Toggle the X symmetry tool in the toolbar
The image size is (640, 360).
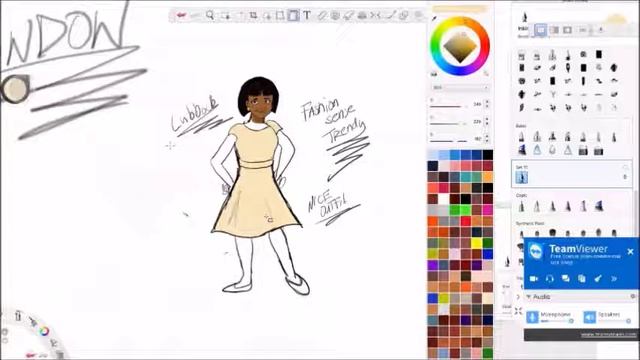(376, 16)
